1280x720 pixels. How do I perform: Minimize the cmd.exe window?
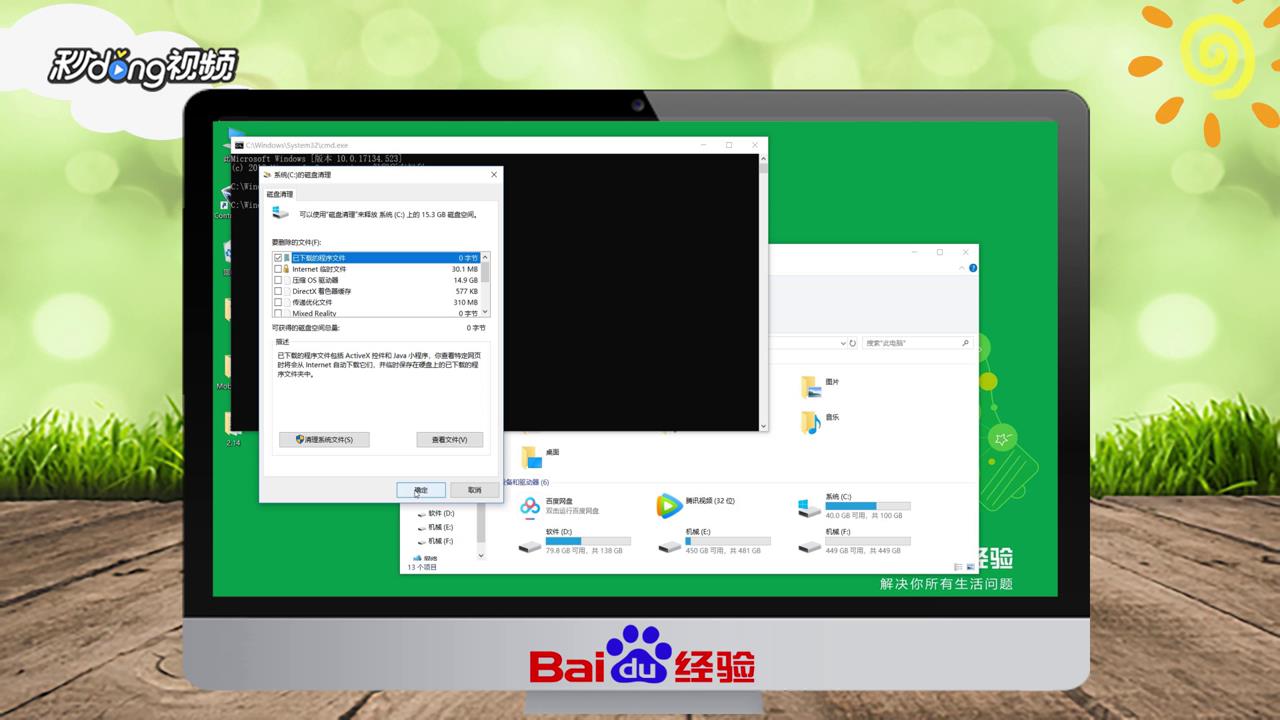click(x=702, y=145)
